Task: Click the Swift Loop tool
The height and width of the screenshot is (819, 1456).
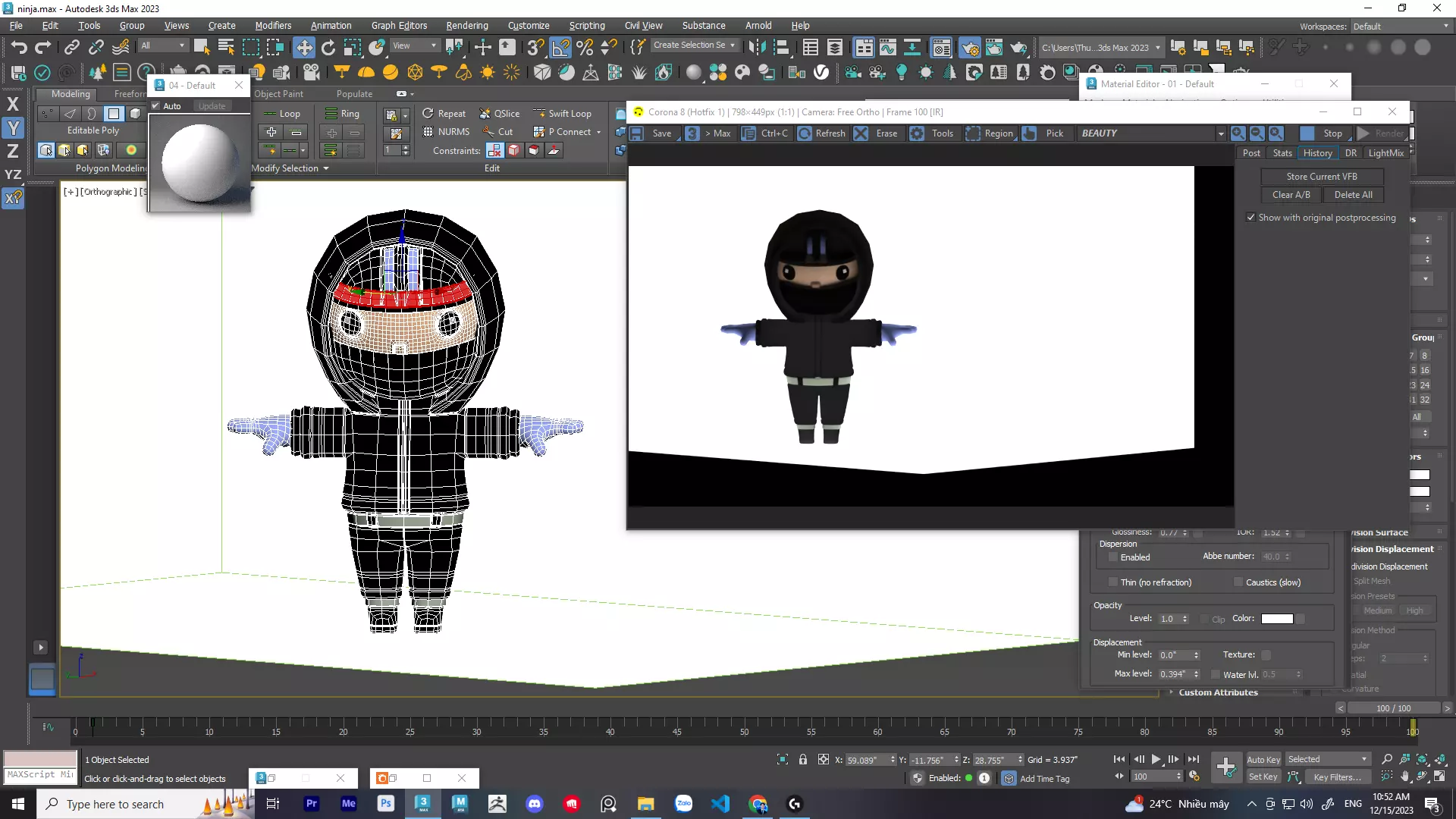Action: coord(562,114)
